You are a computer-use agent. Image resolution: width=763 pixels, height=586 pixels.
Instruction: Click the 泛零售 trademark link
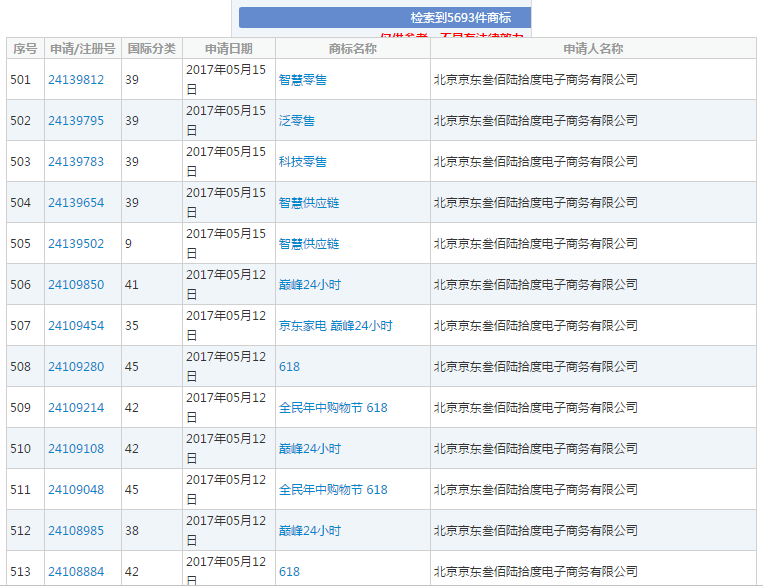click(x=296, y=121)
